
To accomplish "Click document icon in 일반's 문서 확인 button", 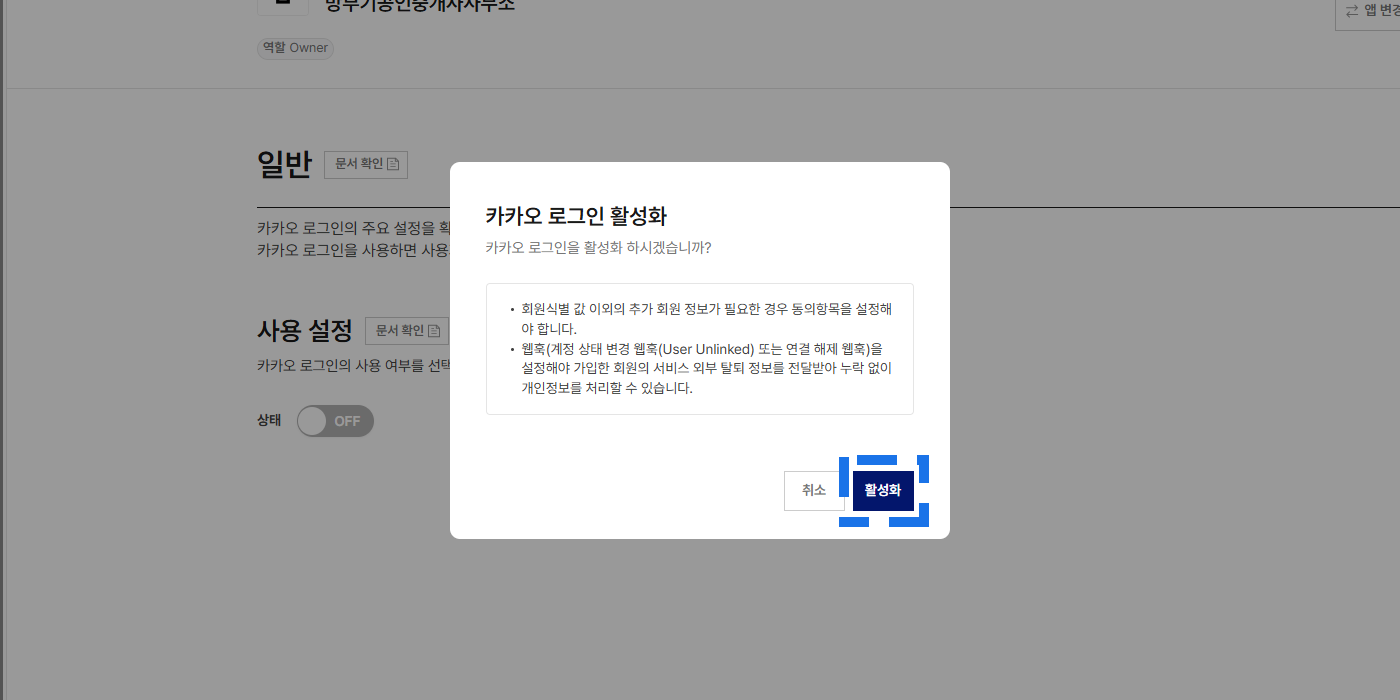I will (x=393, y=164).
